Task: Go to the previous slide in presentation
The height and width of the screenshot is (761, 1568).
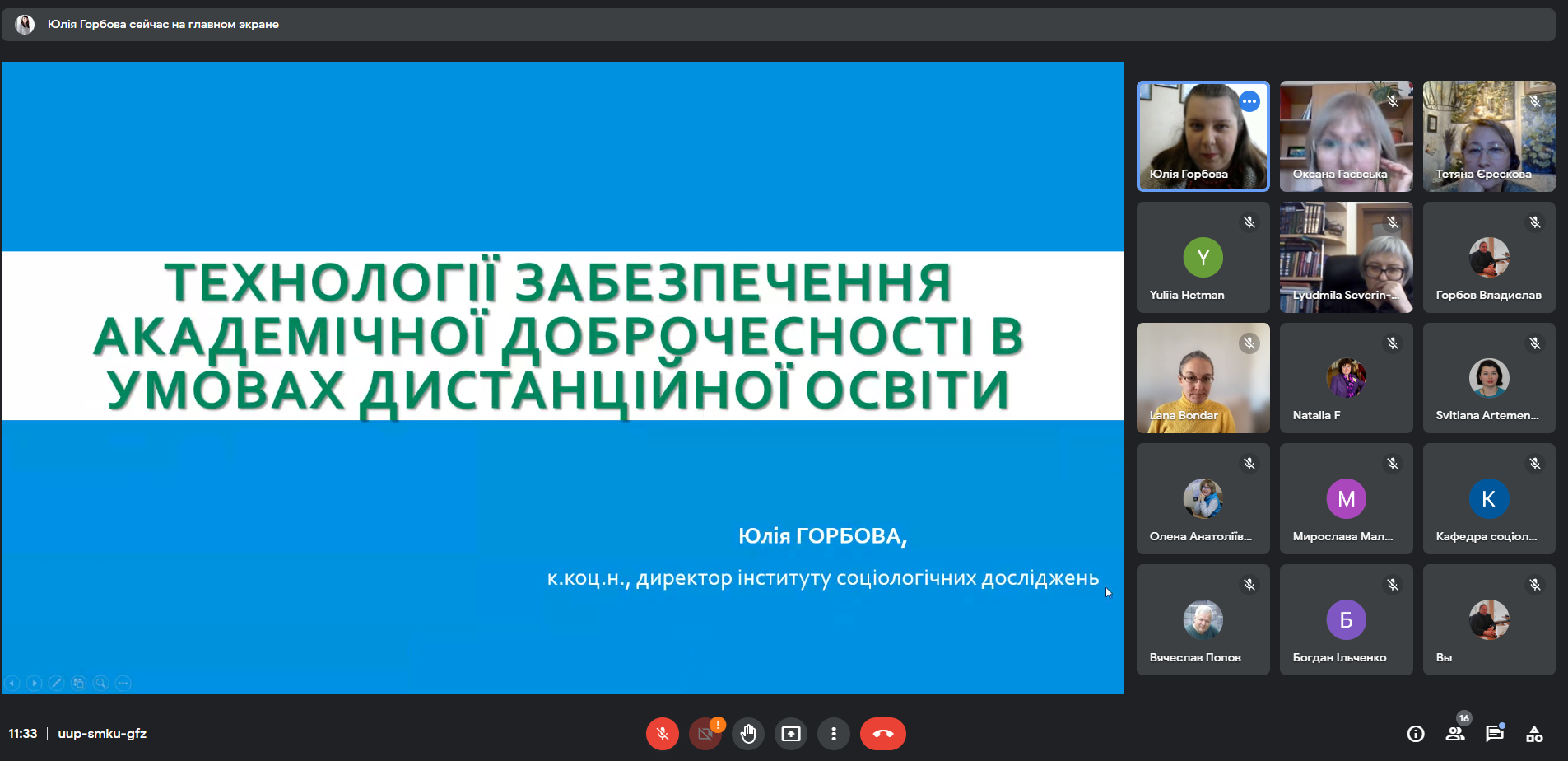Action: point(12,683)
